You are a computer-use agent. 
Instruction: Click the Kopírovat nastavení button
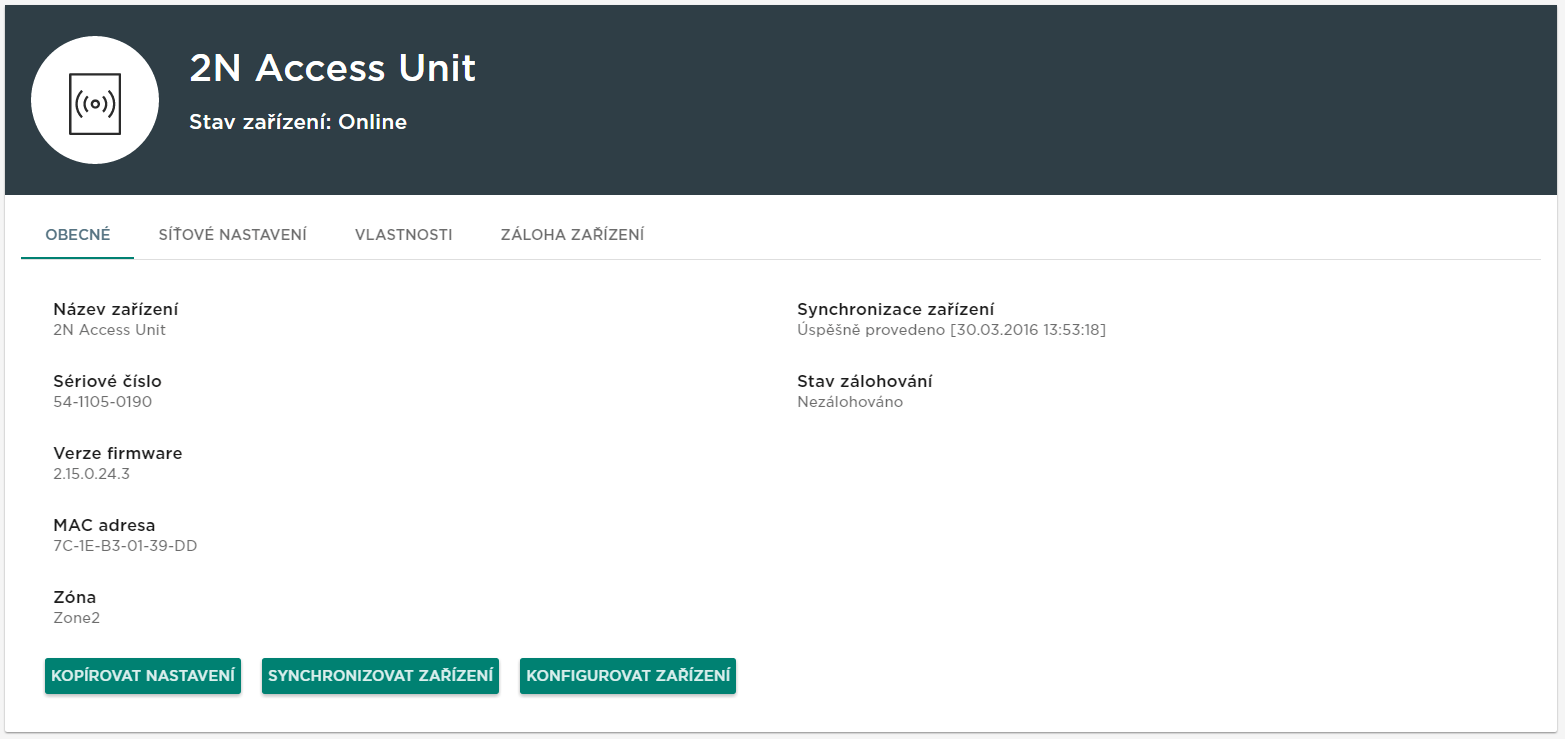143,676
